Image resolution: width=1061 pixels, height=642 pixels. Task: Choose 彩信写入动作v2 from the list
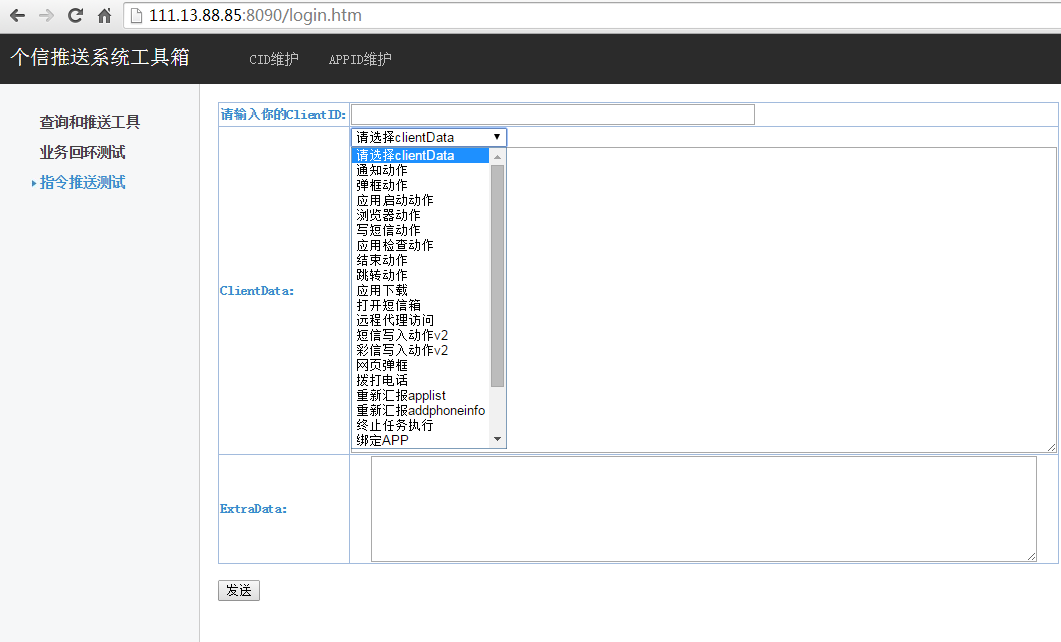tap(420, 350)
